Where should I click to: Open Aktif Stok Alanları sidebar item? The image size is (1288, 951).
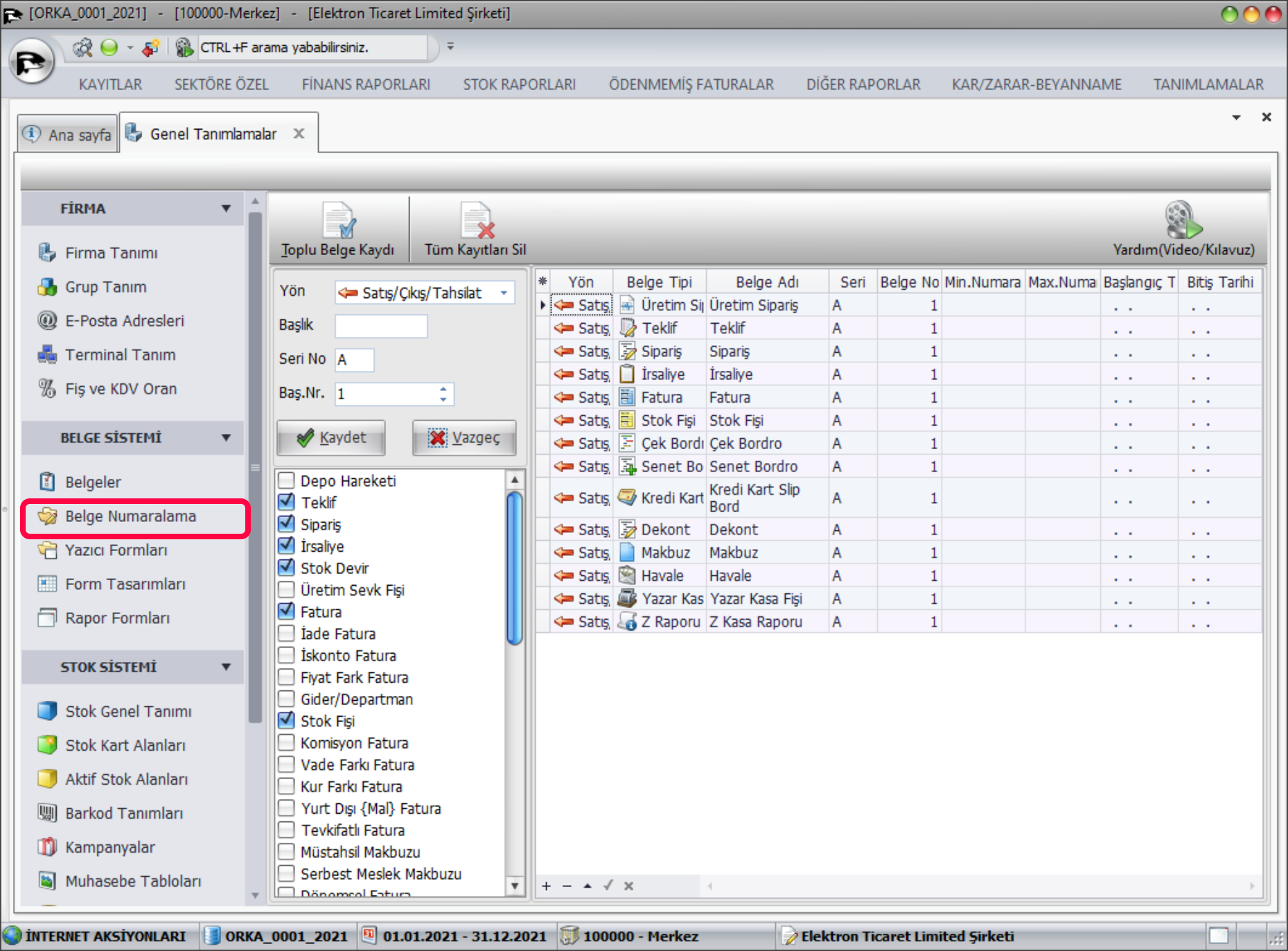[x=114, y=779]
